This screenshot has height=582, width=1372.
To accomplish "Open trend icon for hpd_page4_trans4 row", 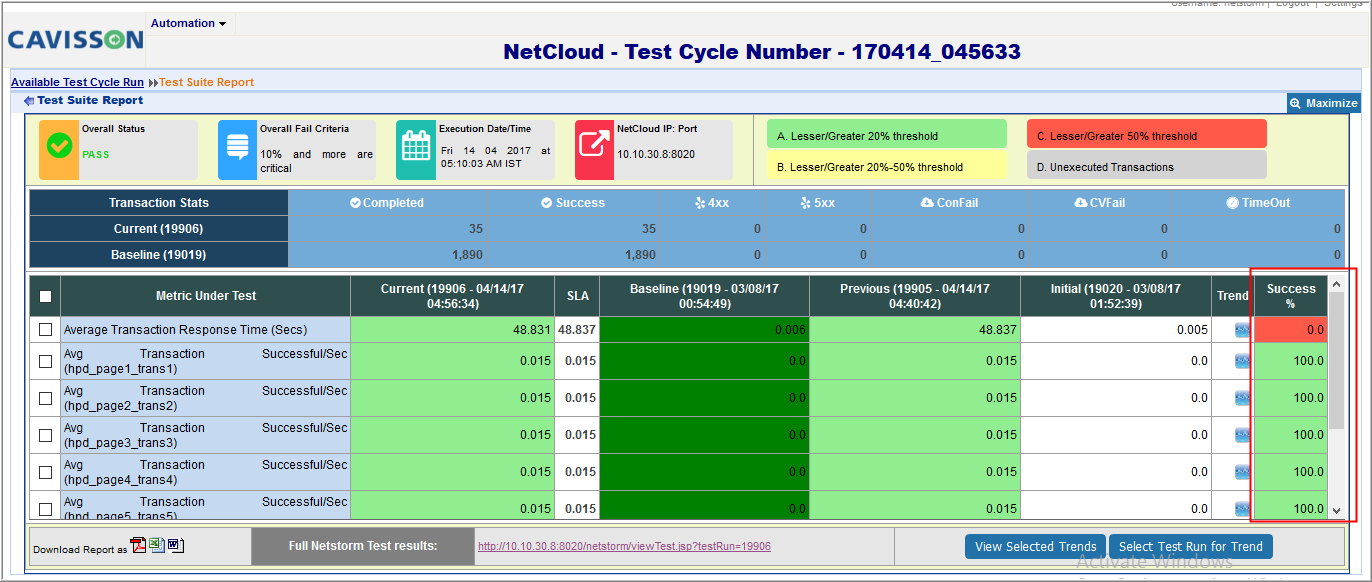I will point(1242,472).
